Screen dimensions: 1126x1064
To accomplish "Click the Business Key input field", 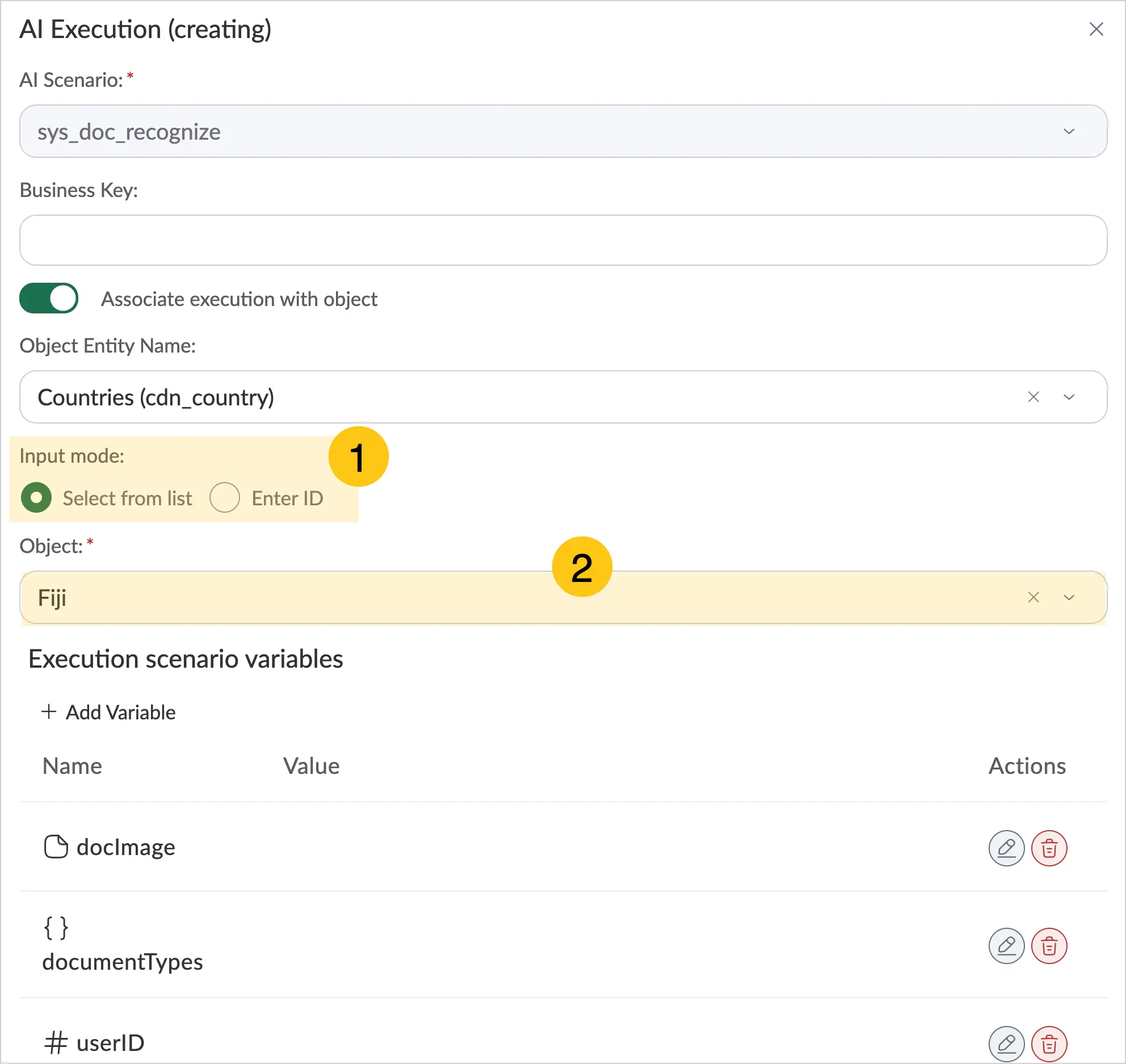I will pos(563,240).
